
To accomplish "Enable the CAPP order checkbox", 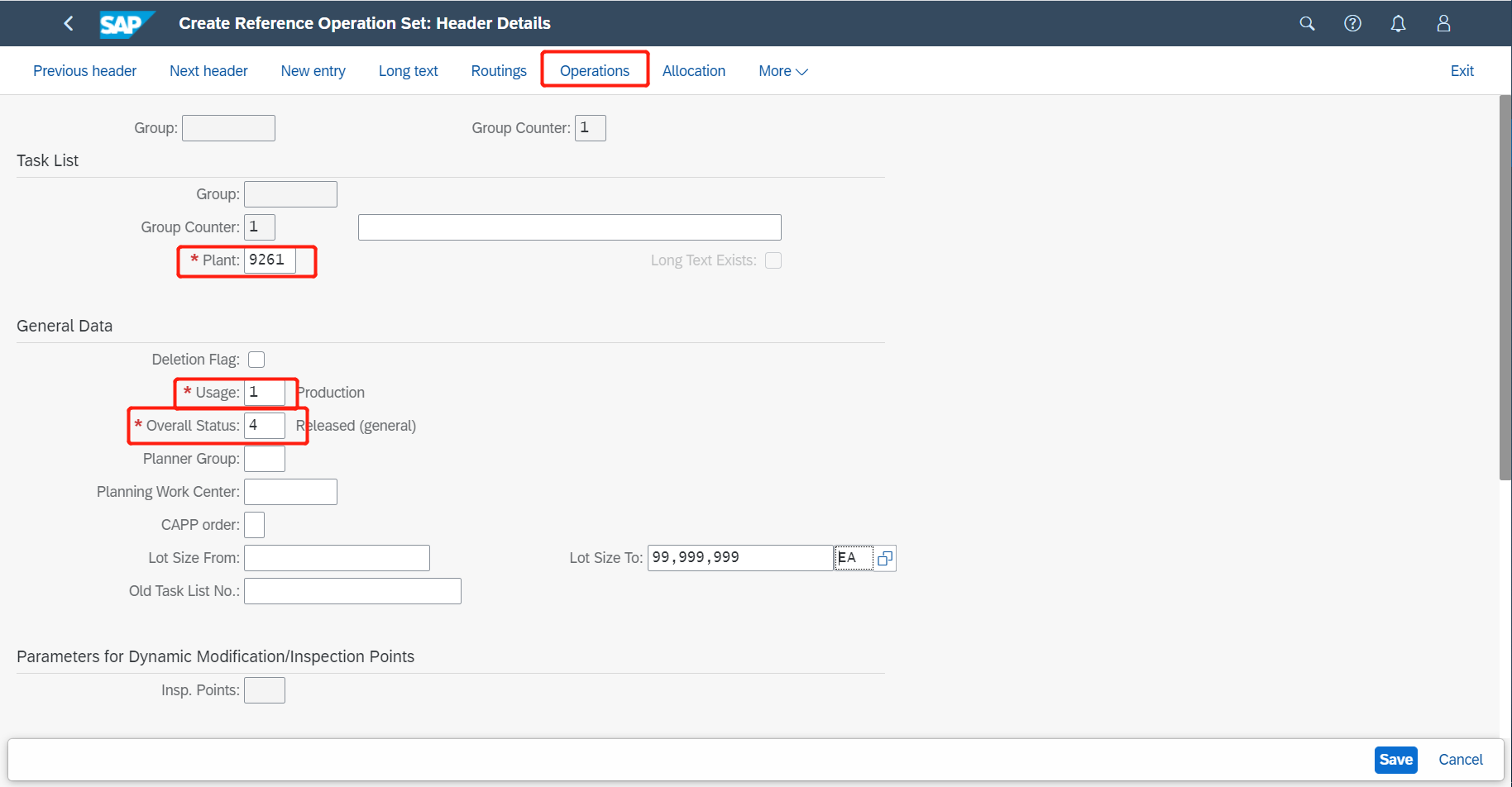I will (x=254, y=524).
